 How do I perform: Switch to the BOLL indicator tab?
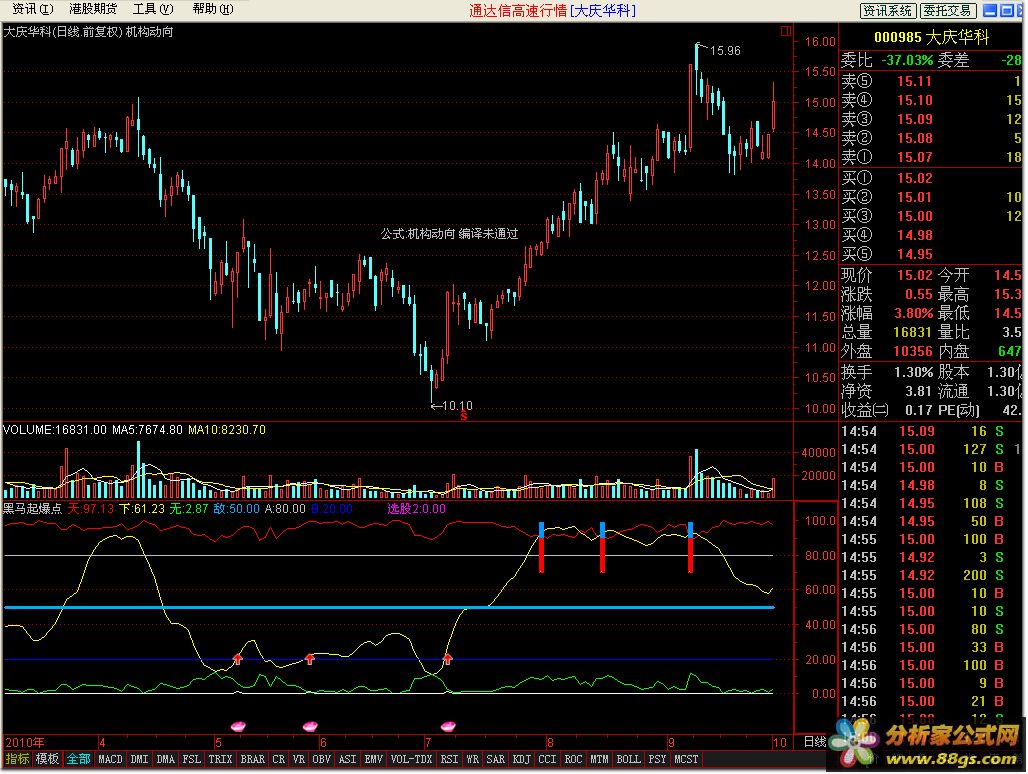[628, 759]
